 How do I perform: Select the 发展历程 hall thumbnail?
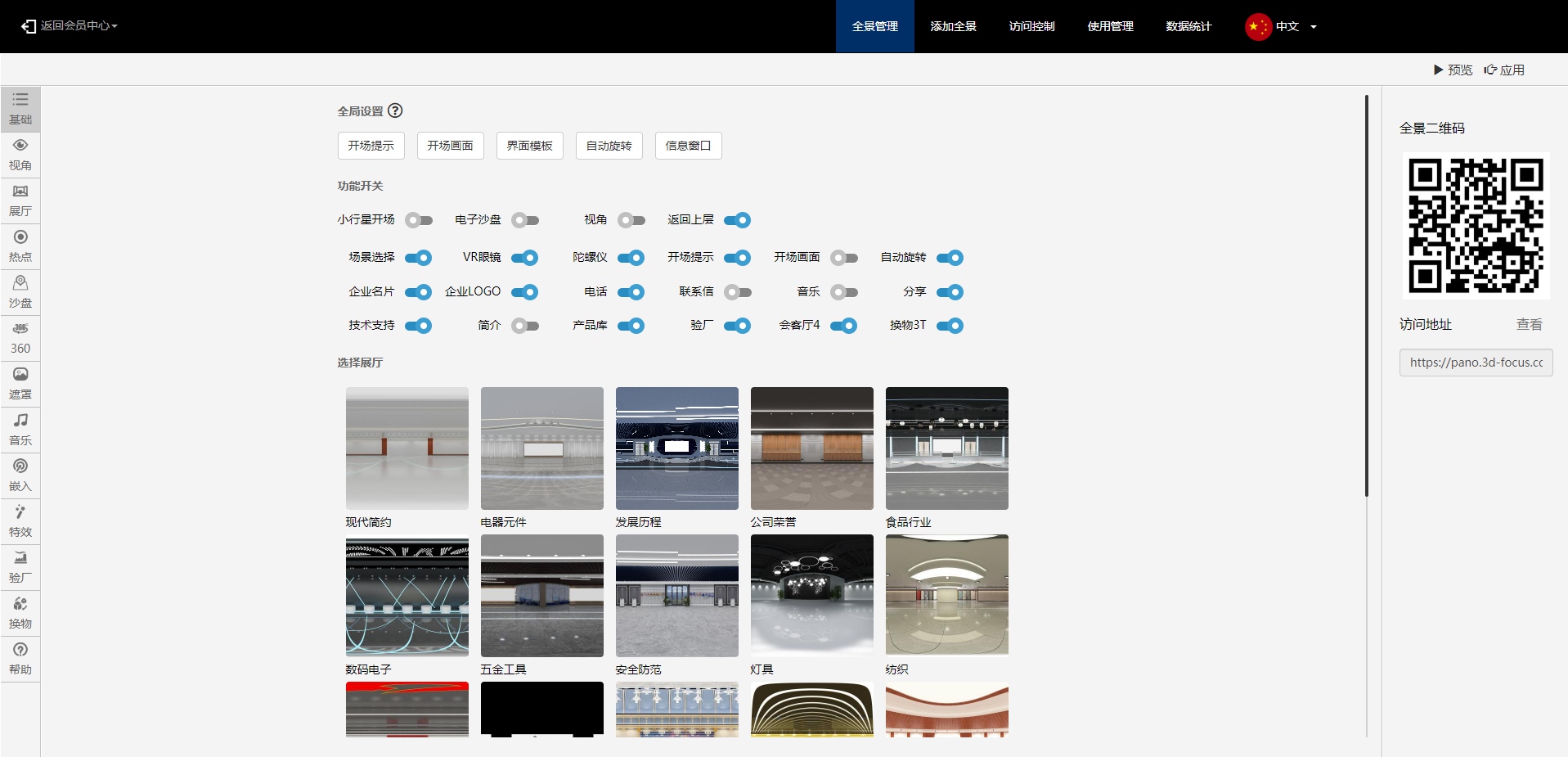point(676,448)
